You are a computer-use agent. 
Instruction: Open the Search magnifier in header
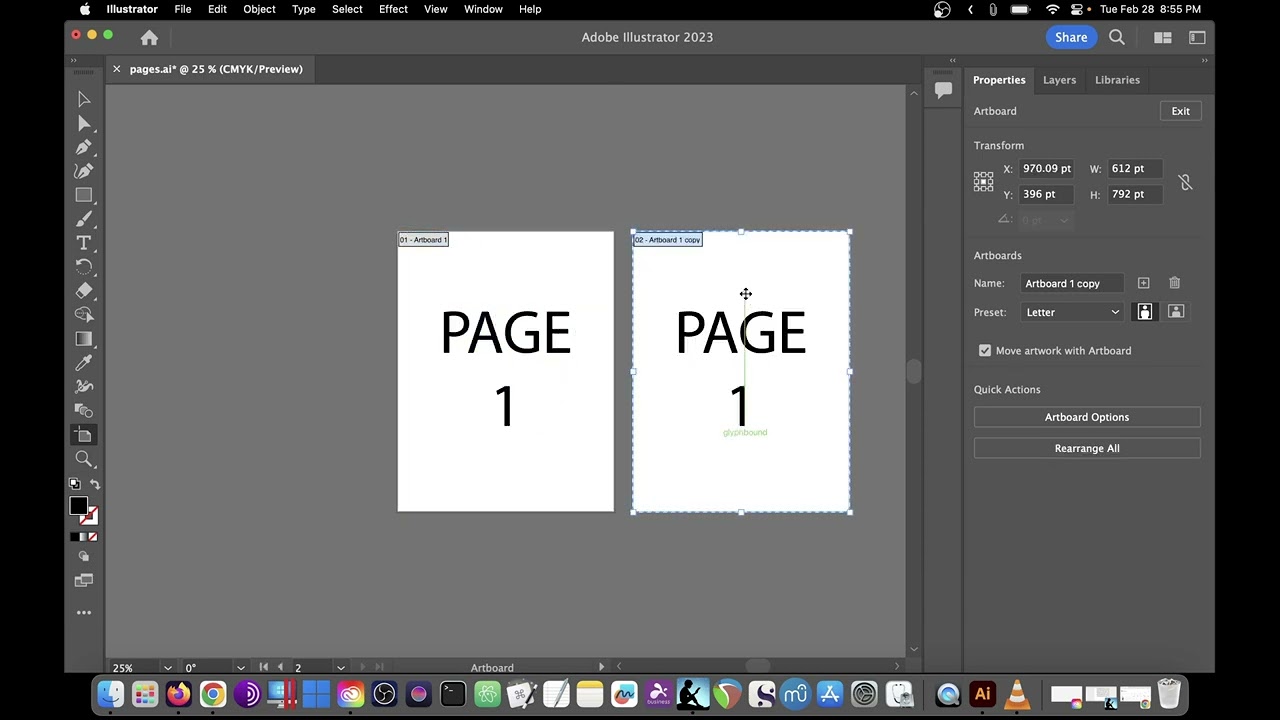[x=1117, y=37]
